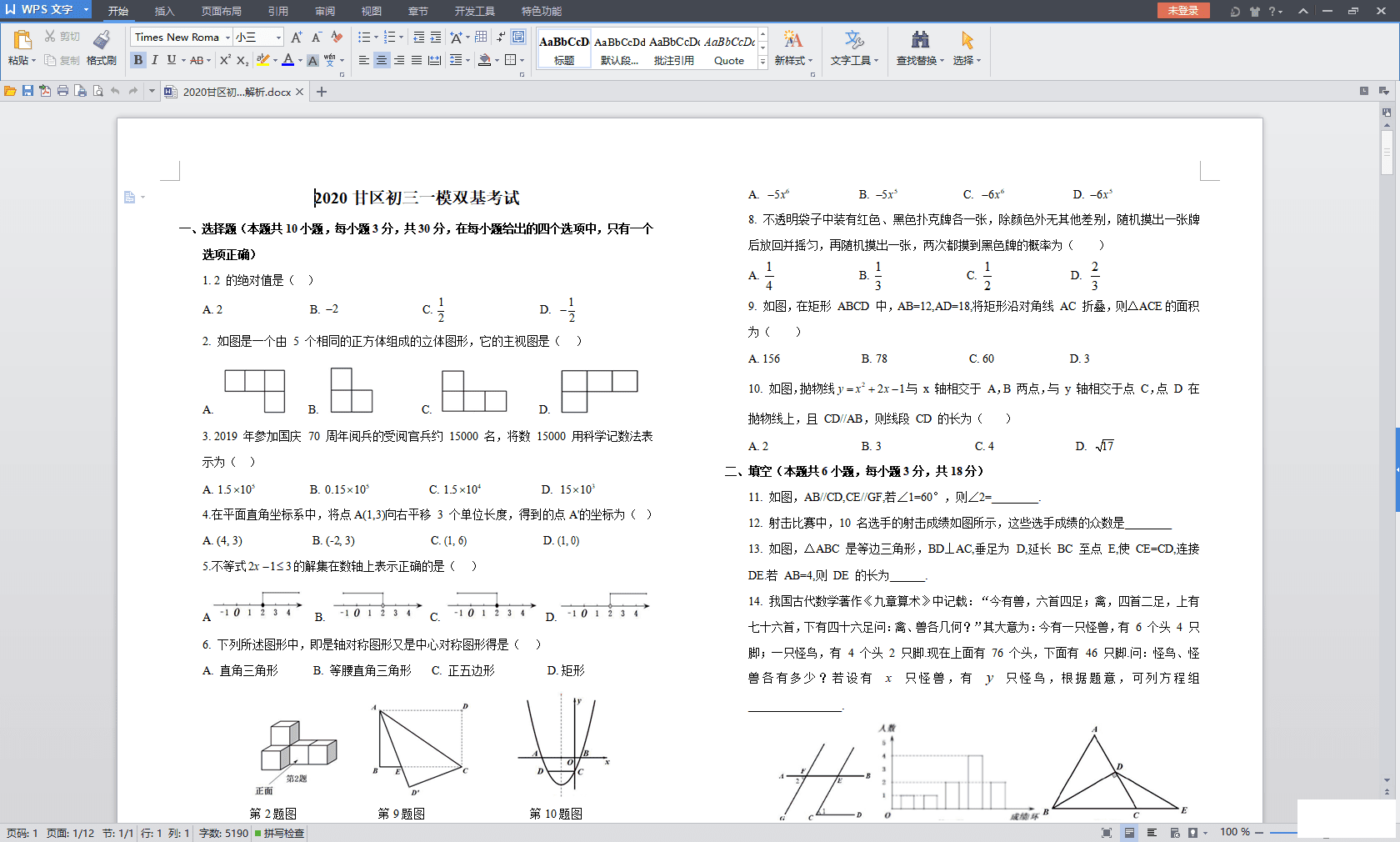Switch to 引用 (References) tab
Image resolution: width=1400 pixels, height=842 pixels.
[277, 11]
